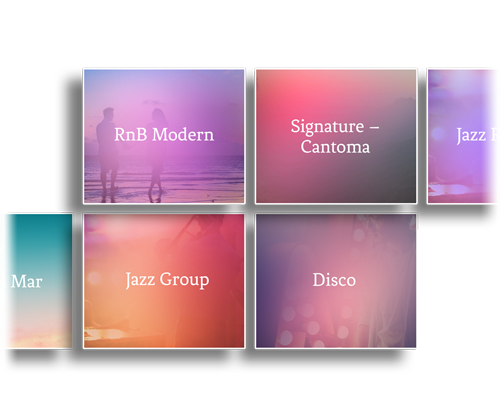Click the word 'Signature' on red tile

(327, 127)
